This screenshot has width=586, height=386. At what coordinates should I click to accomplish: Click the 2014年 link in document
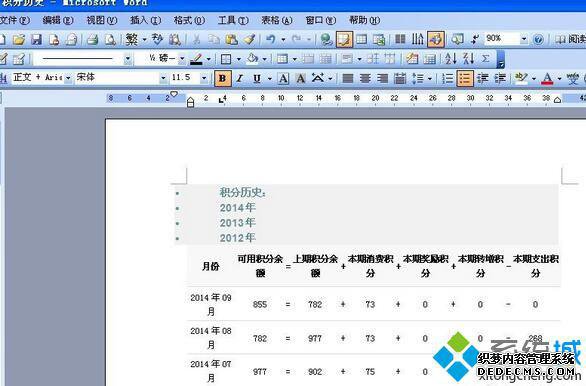click(x=237, y=207)
